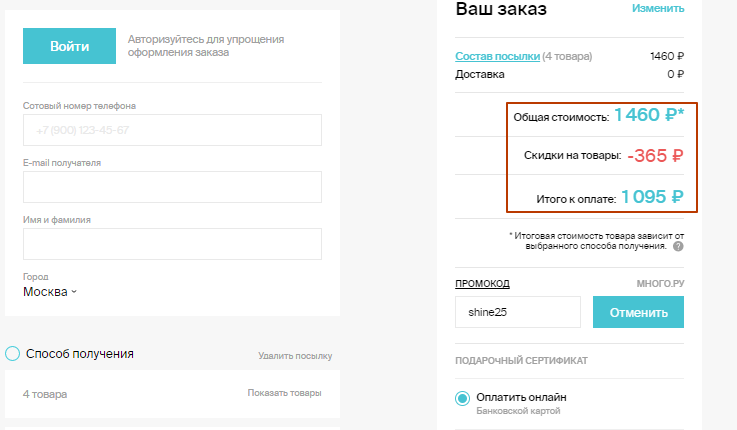Click the Банковской картой payment caption
The height and width of the screenshot is (430, 737).
518,411
